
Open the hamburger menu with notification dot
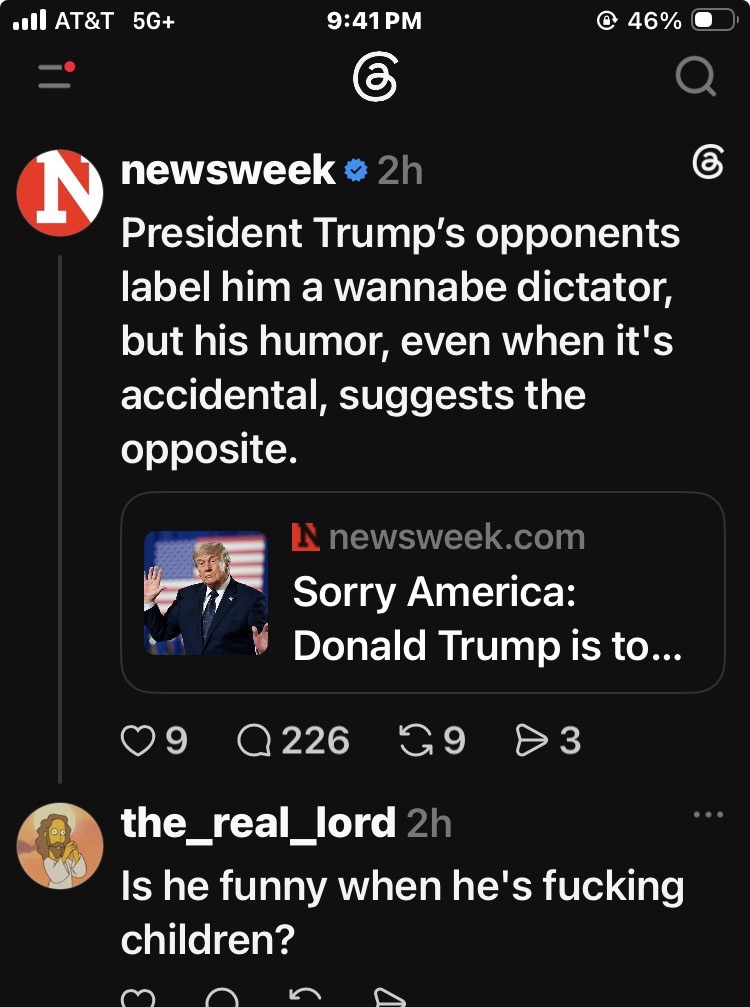point(56,75)
